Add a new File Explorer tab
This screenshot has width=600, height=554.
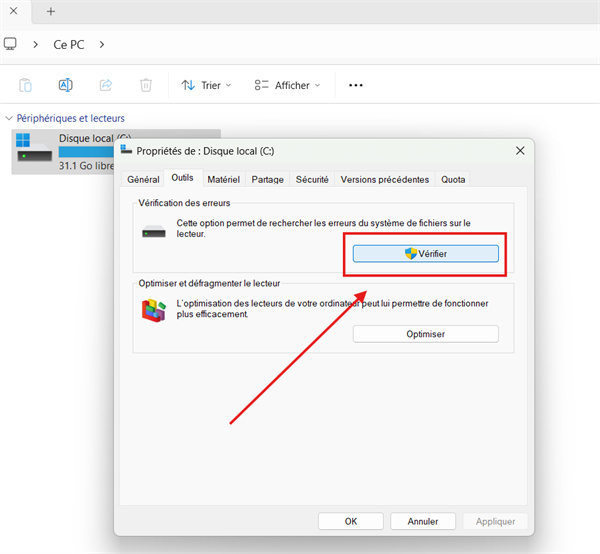click(51, 11)
